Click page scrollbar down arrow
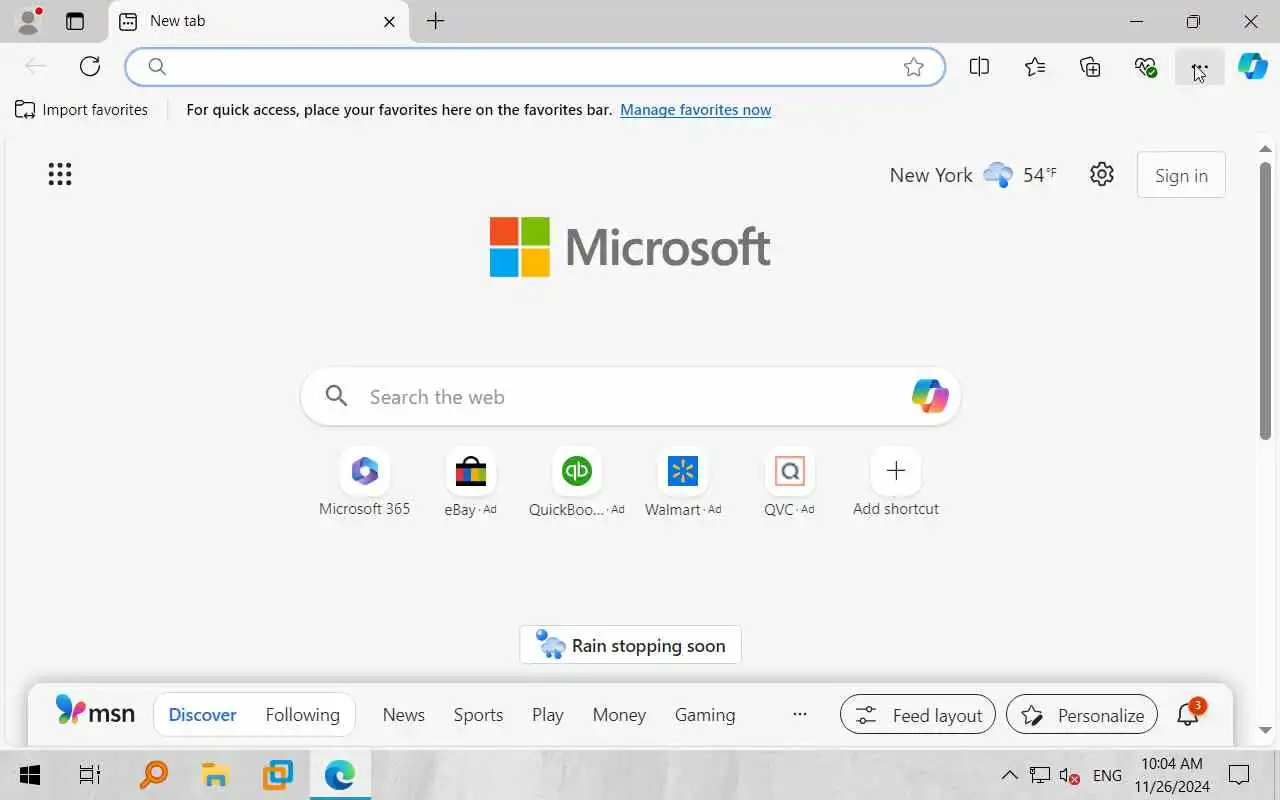 pyautogui.click(x=1265, y=731)
